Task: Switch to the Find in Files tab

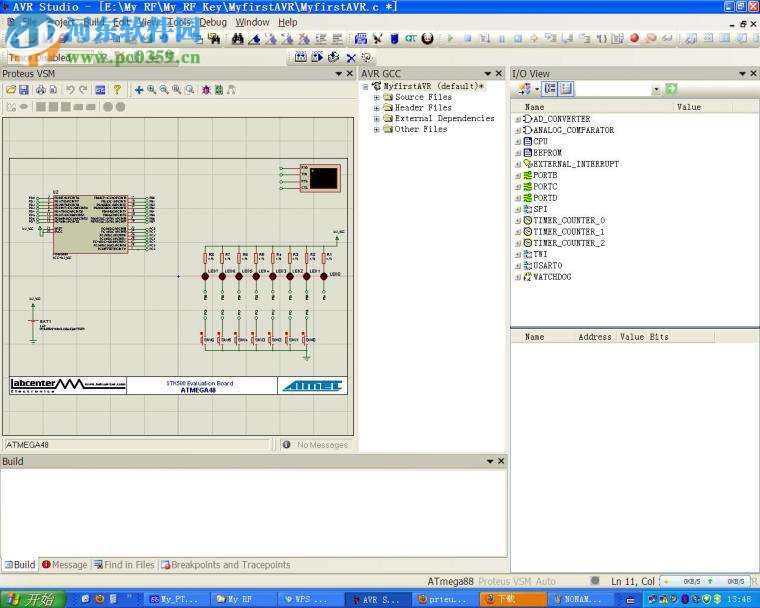Action: pyautogui.click(x=124, y=565)
